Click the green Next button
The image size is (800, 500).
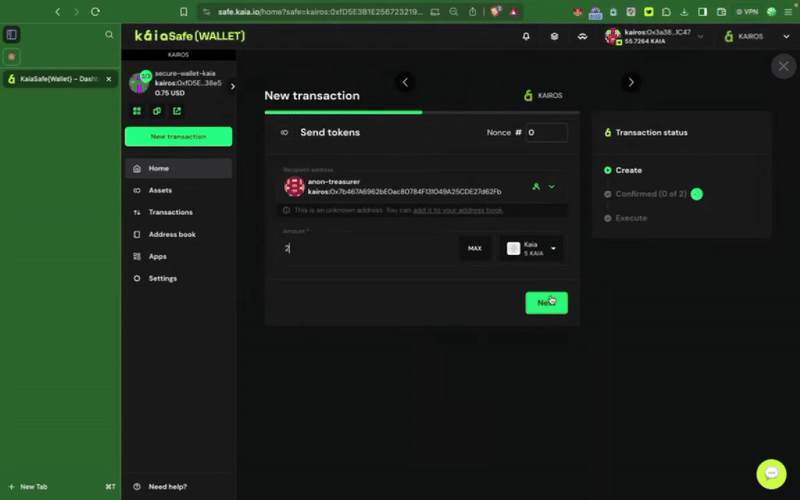(546, 303)
